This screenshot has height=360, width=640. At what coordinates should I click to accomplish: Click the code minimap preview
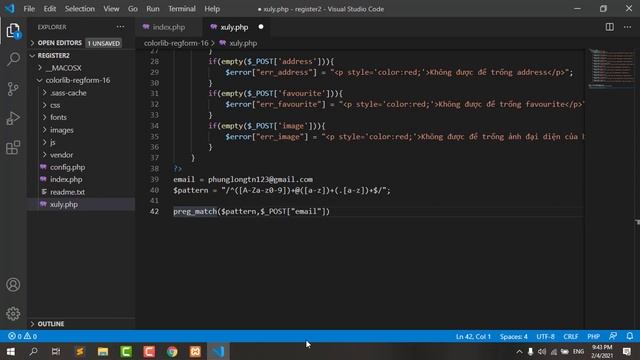[x=611, y=69]
